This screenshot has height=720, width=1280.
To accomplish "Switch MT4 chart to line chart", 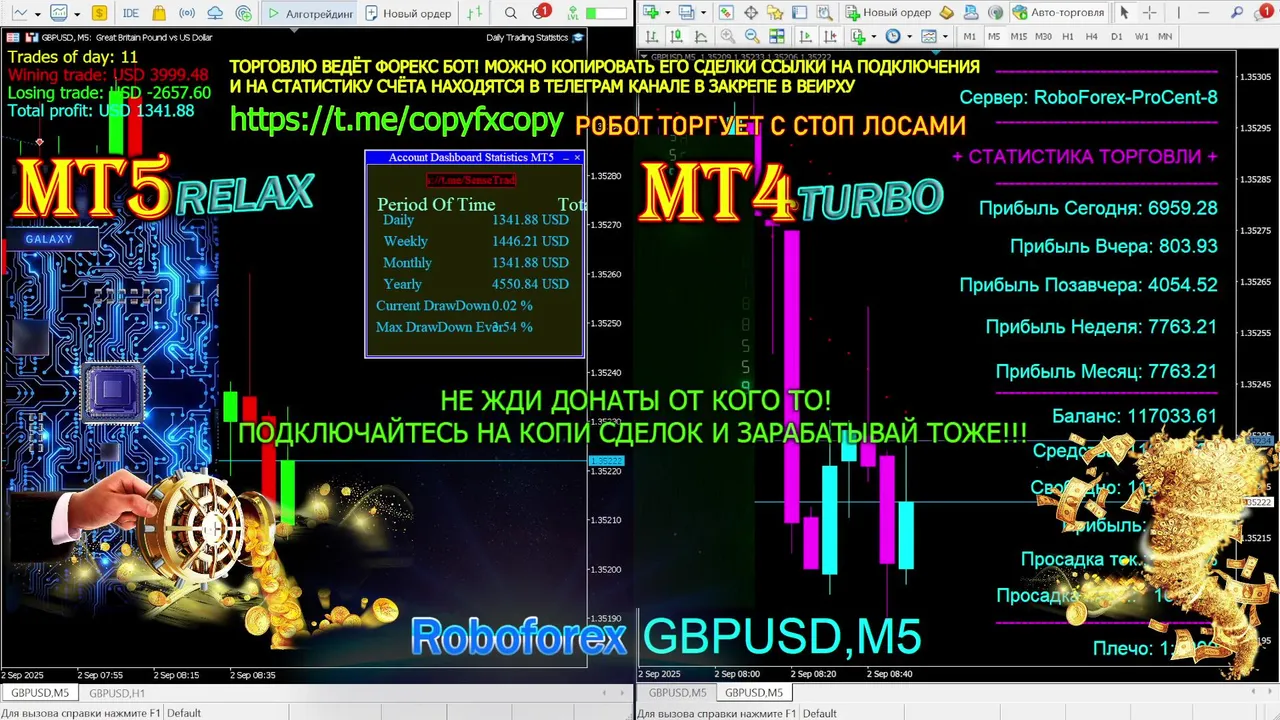I will [700, 36].
